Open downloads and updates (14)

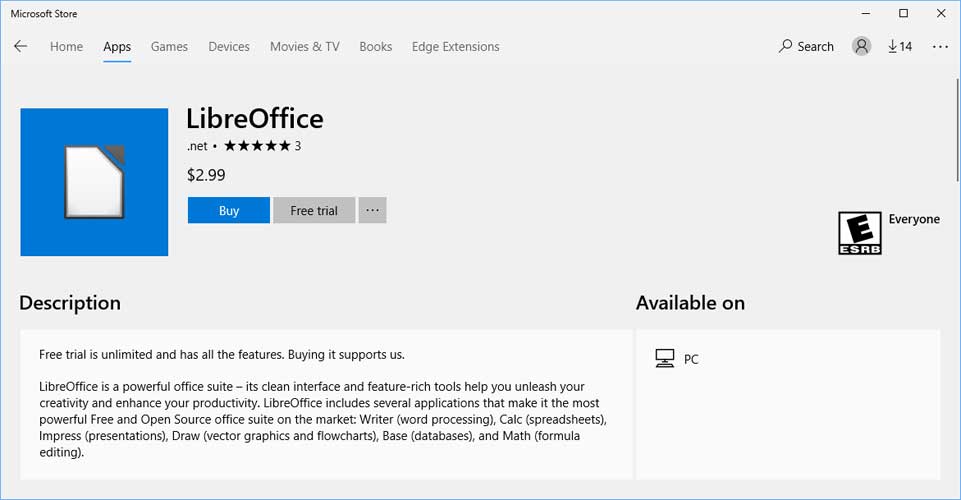click(x=900, y=47)
